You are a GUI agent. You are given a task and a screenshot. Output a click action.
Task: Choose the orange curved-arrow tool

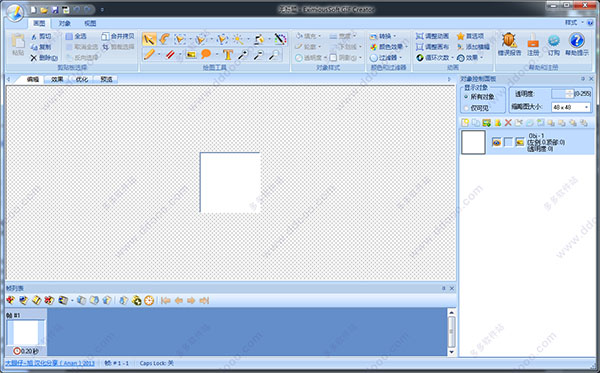[165, 39]
